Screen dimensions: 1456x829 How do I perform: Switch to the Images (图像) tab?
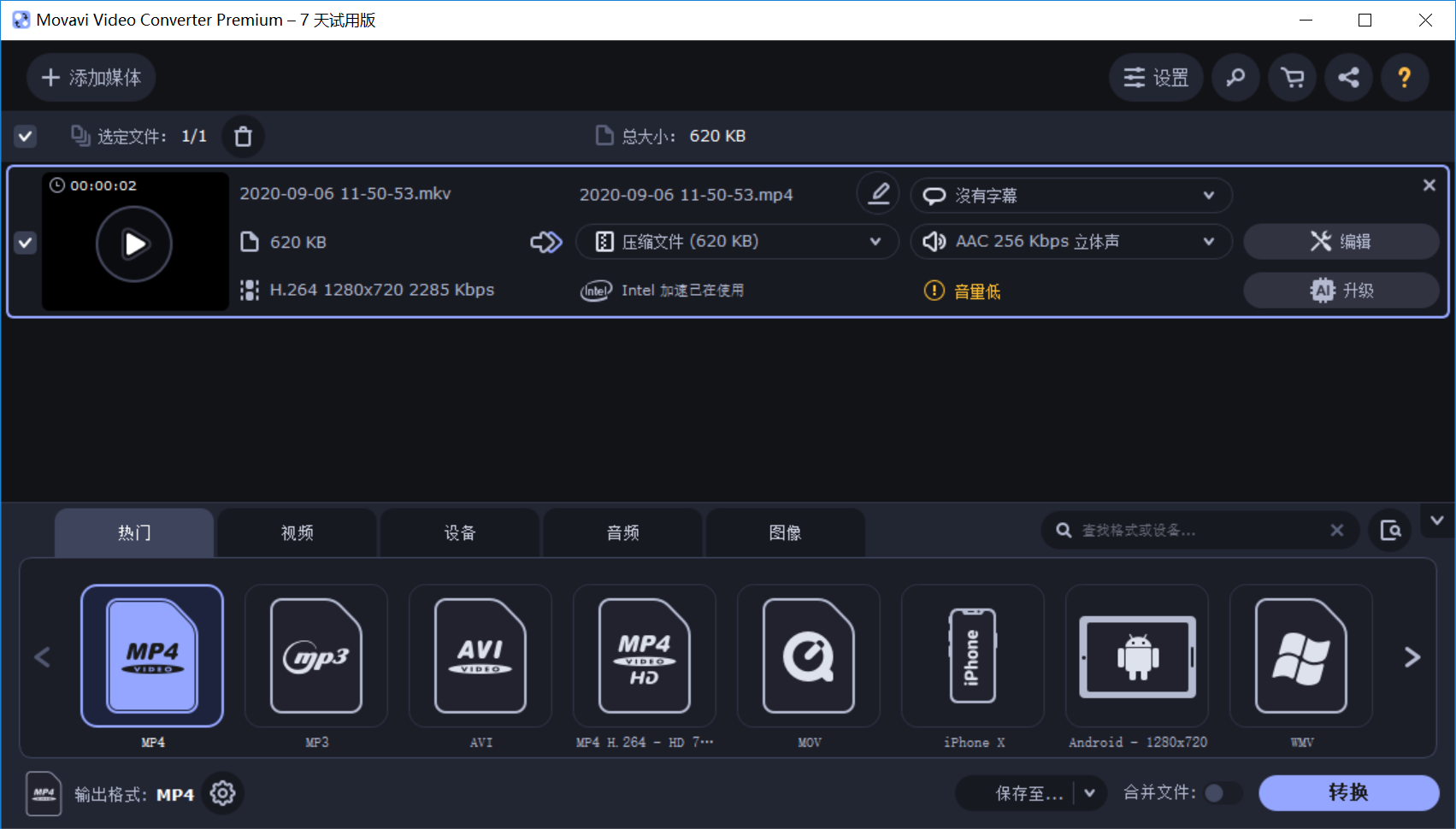(785, 532)
